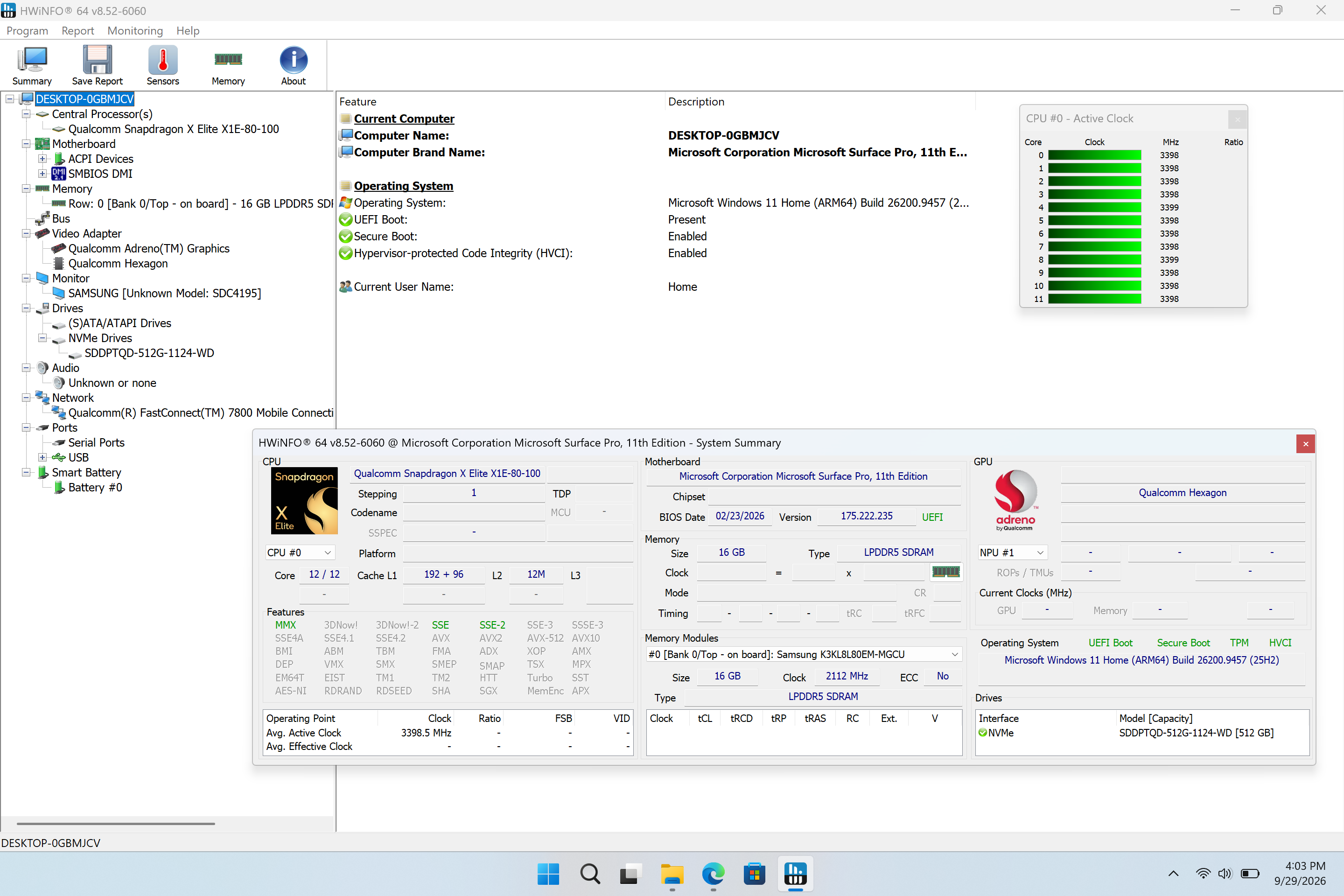Viewport: 1344px width, 896px height.
Task: Expand the SMBIOS DMI node
Action: pos(42,173)
